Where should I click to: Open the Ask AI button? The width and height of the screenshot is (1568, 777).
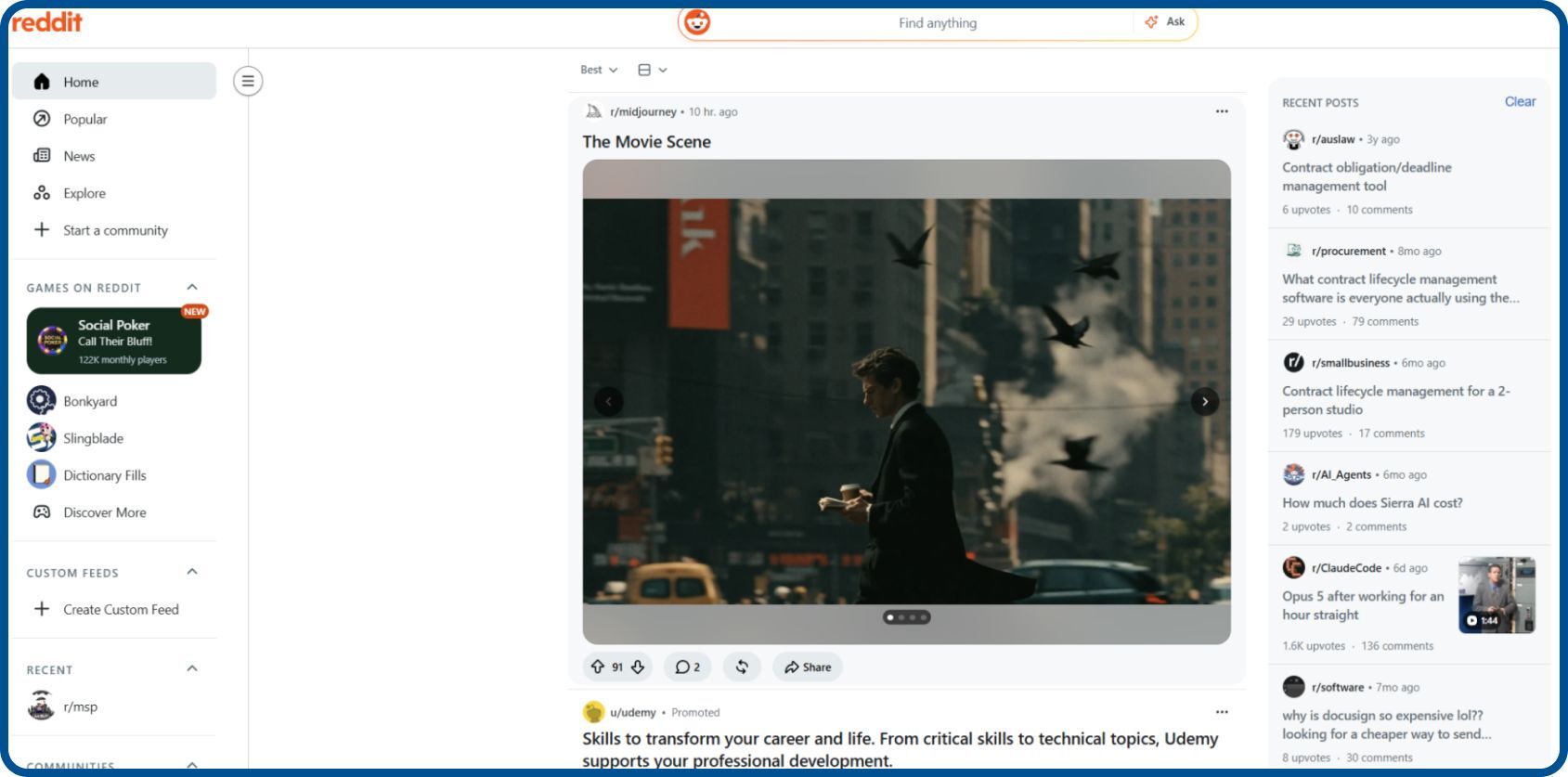pos(1164,22)
